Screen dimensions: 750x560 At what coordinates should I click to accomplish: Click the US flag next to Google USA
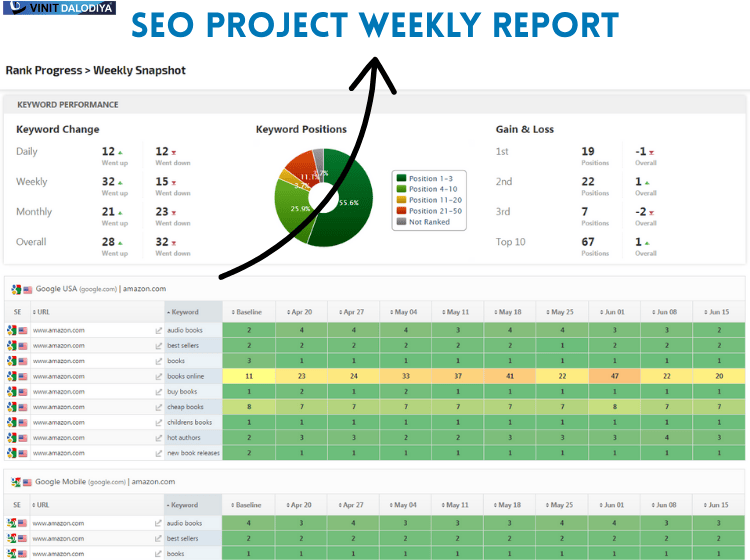[x=27, y=289]
